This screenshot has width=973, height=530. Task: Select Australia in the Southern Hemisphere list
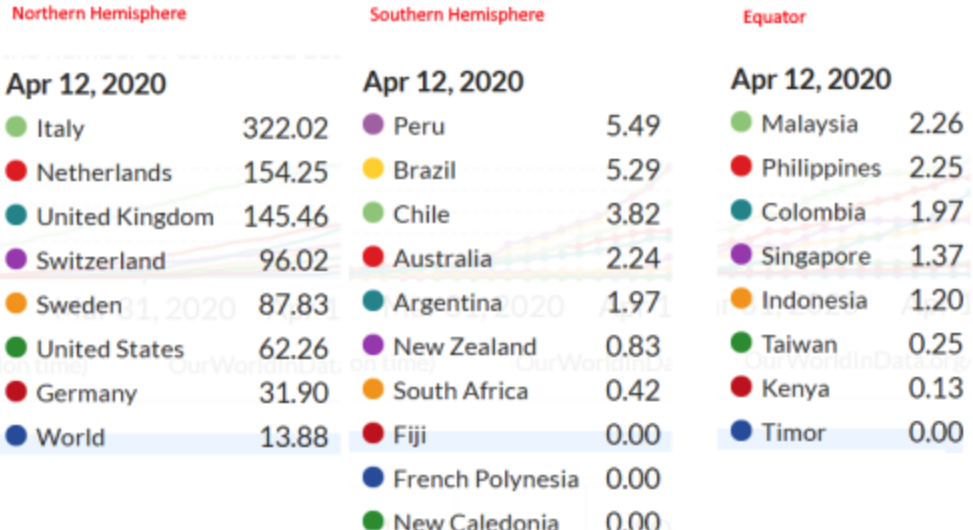tap(442, 258)
